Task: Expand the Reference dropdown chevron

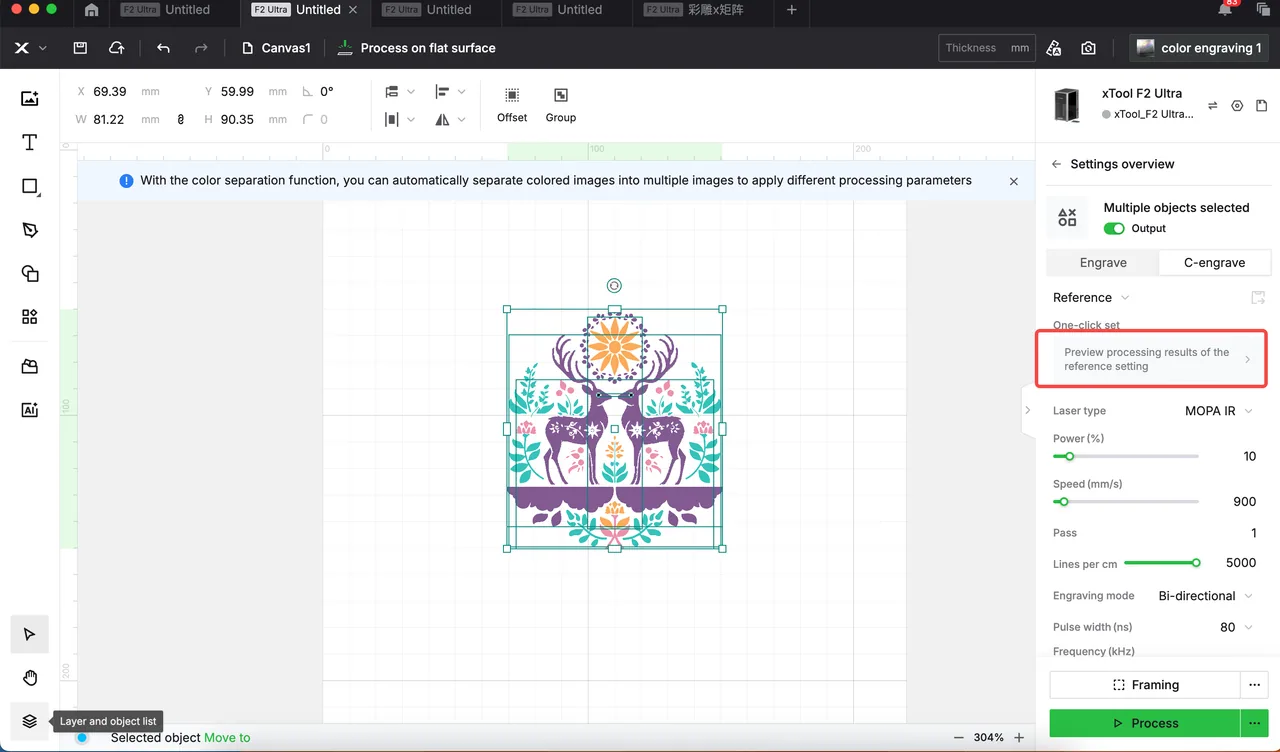Action: (x=1125, y=298)
